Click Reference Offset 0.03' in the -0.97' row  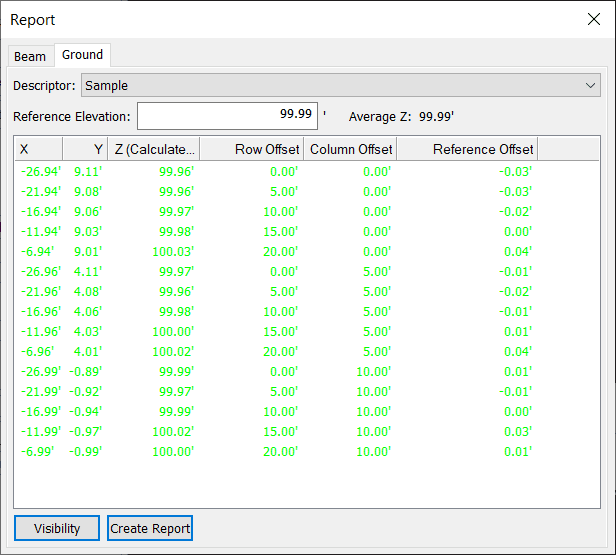518,432
